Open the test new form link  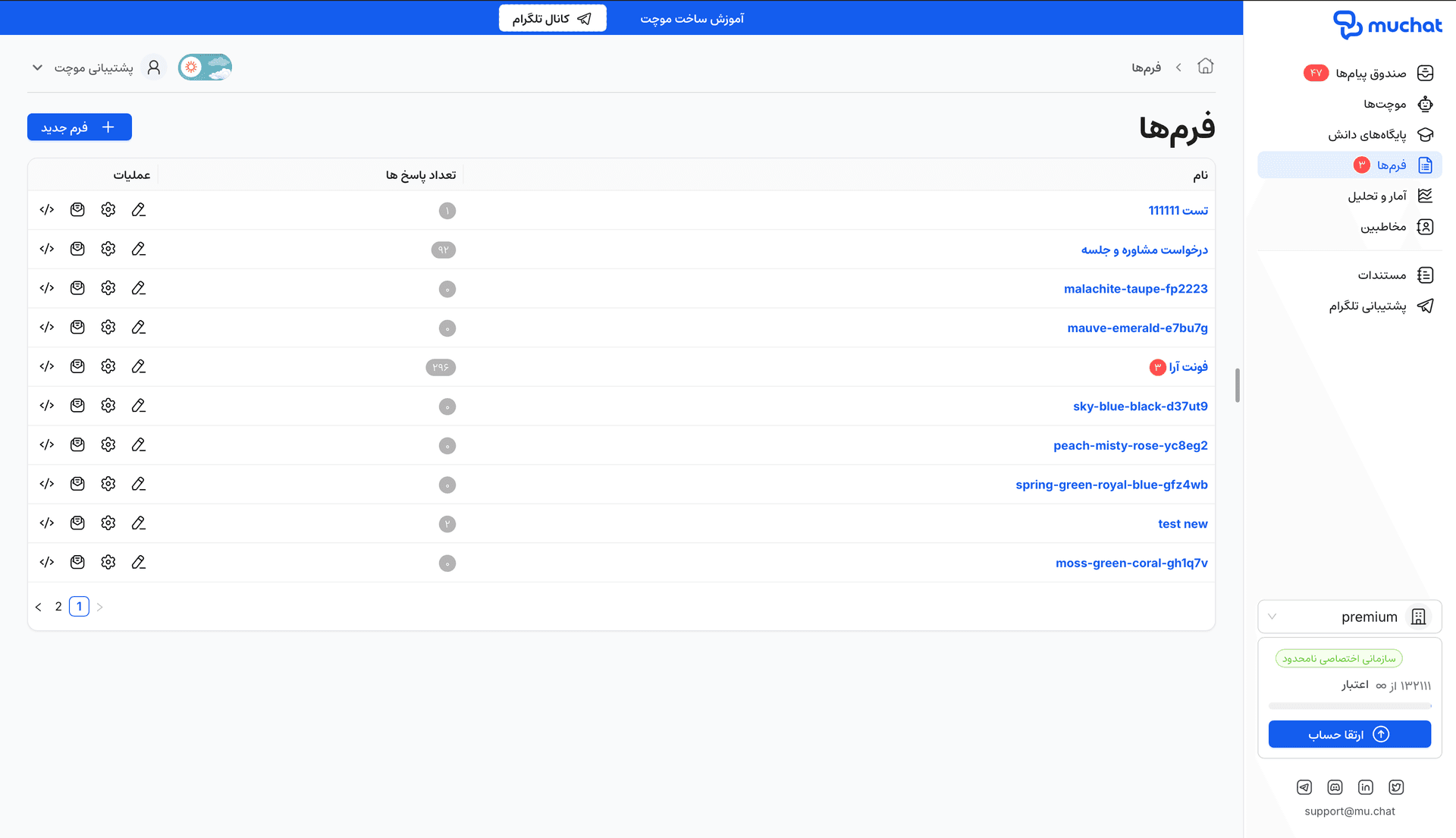click(x=1182, y=524)
